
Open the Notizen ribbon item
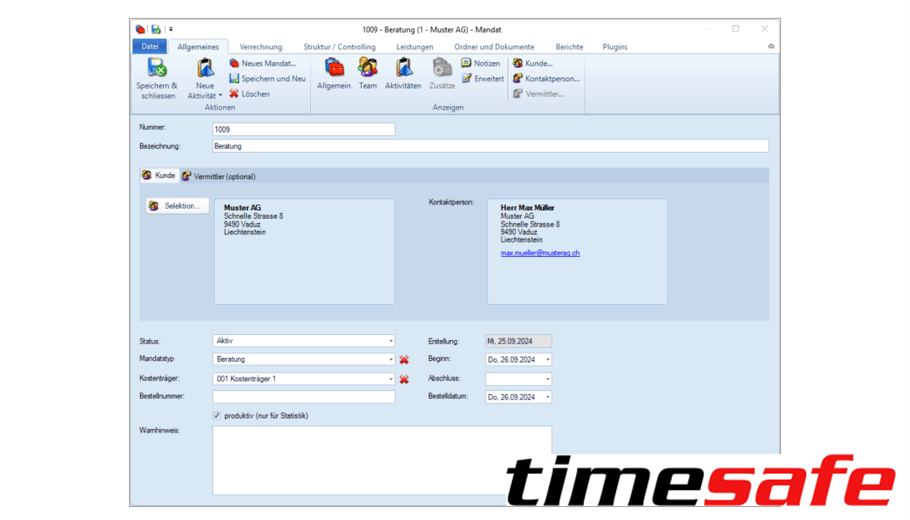point(480,63)
